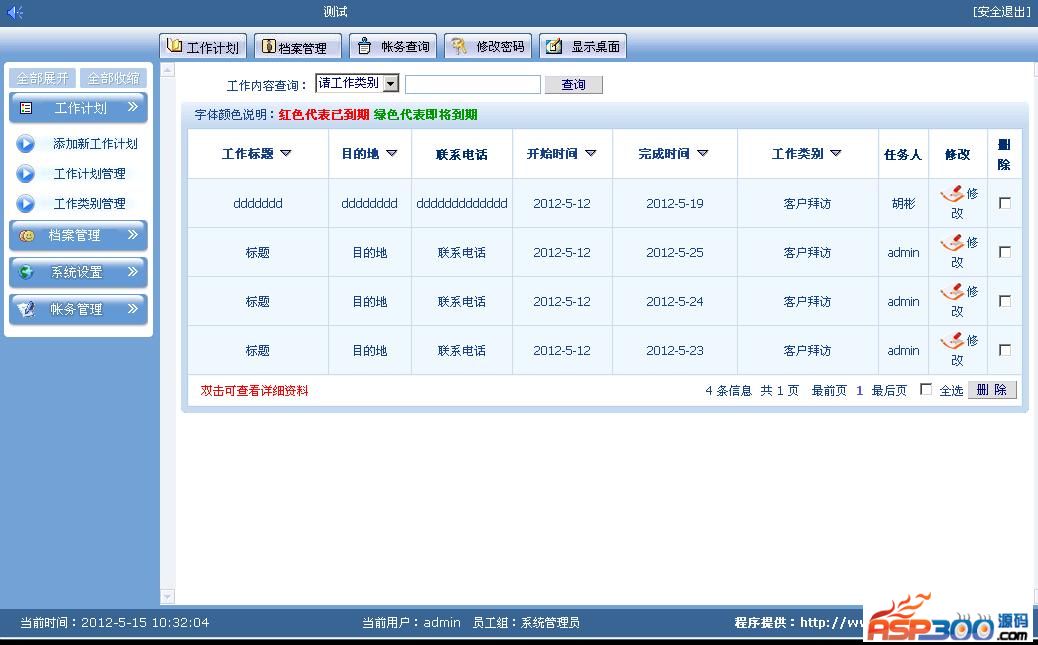Open the 工作计划 top tab
Viewport: 1038px width, 645px height.
[x=203, y=46]
